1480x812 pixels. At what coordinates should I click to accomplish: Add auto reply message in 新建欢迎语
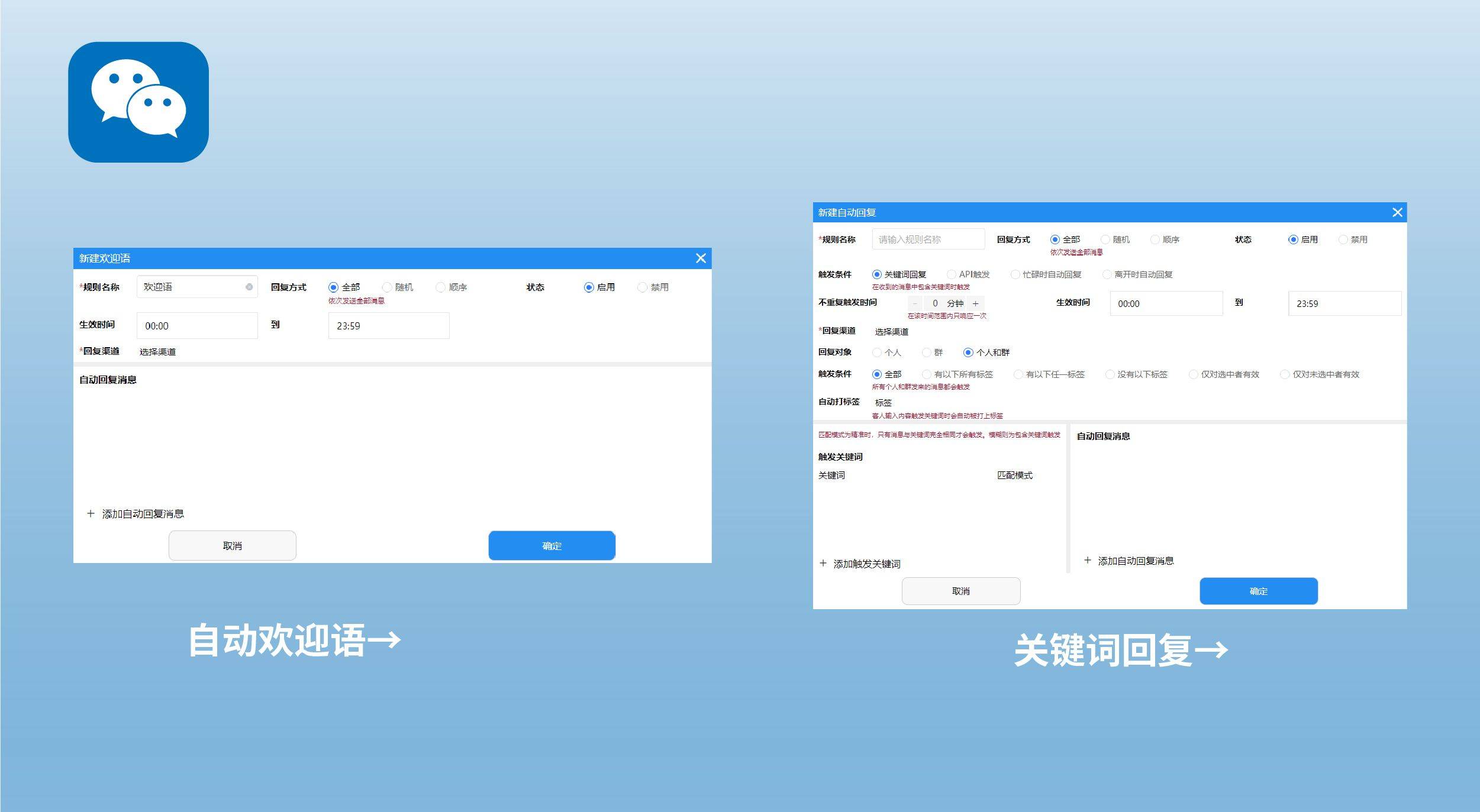(x=136, y=513)
